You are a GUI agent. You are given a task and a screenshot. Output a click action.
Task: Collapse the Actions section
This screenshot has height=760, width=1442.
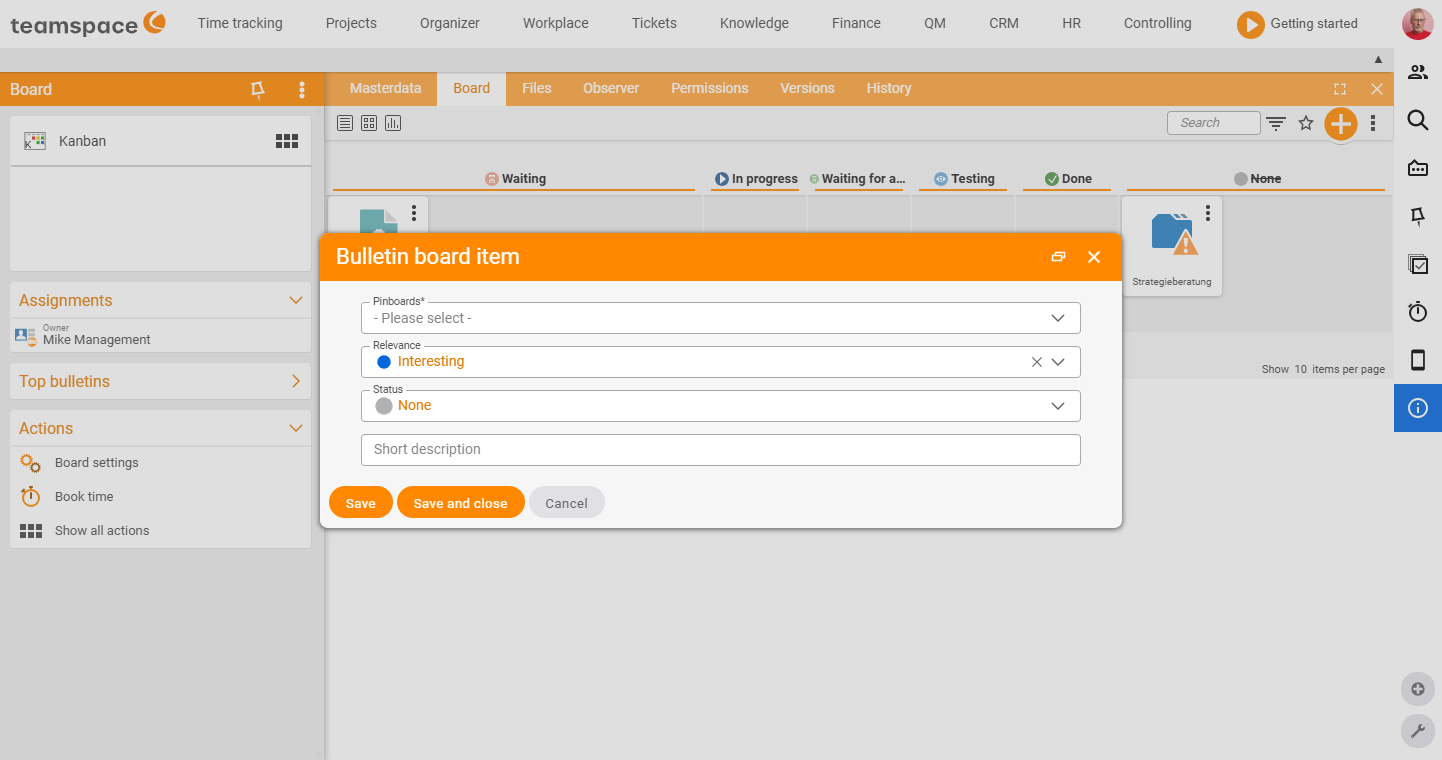(x=296, y=428)
